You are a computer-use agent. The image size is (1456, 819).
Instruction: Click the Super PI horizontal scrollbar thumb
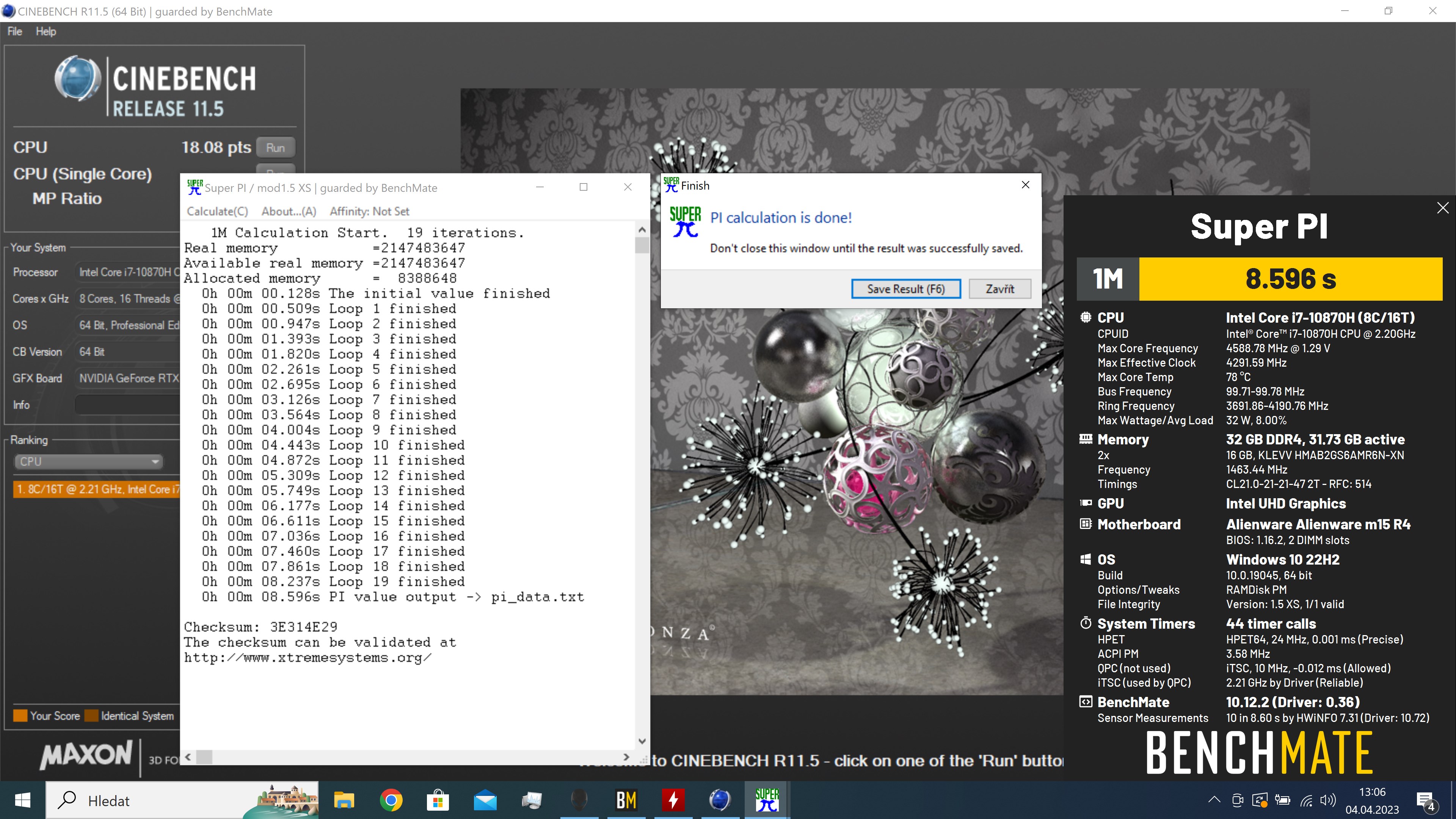(x=204, y=757)
